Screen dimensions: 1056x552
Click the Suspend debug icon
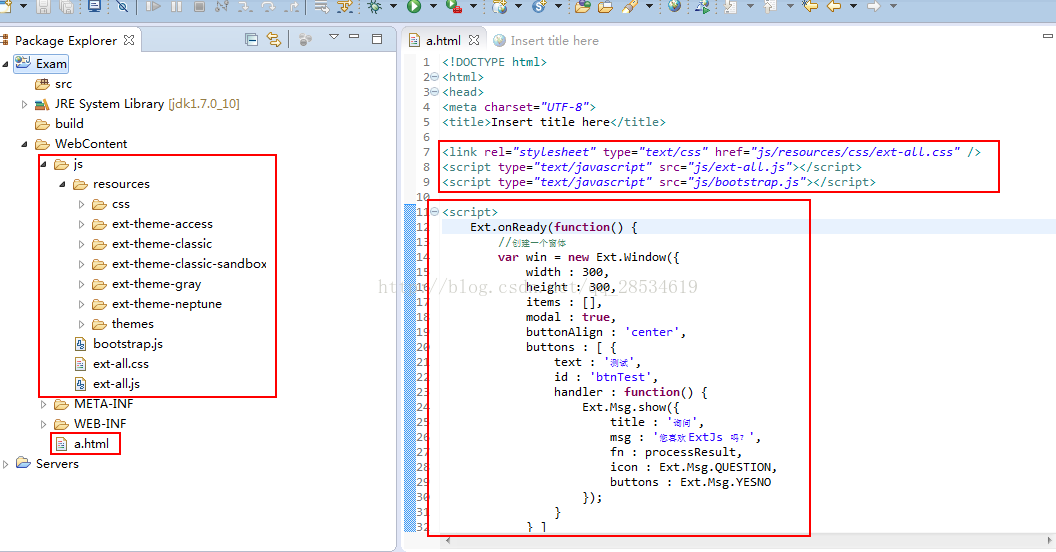[x=176, y=7]
